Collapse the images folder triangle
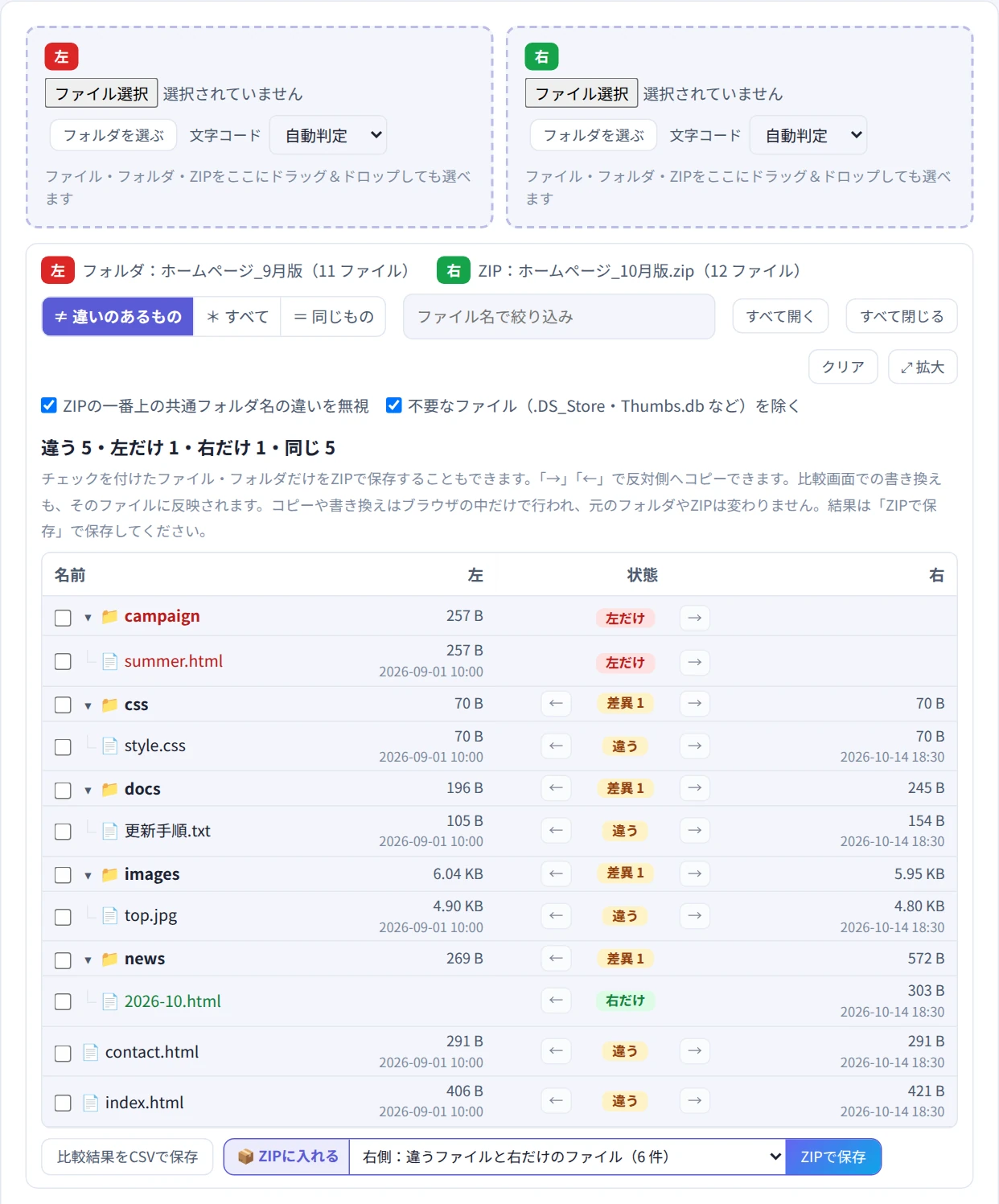 point(88,875)
